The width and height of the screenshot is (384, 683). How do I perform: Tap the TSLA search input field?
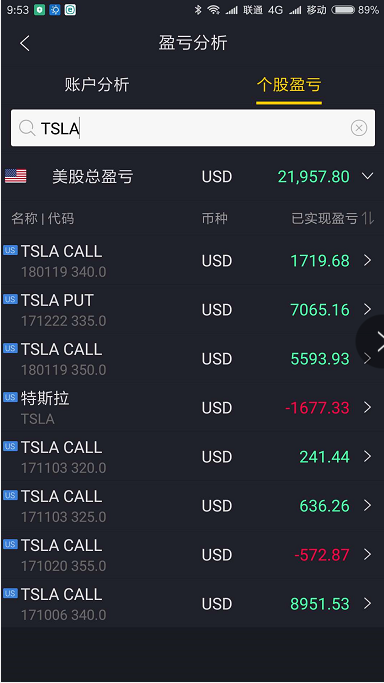click(x=192, y=128)
